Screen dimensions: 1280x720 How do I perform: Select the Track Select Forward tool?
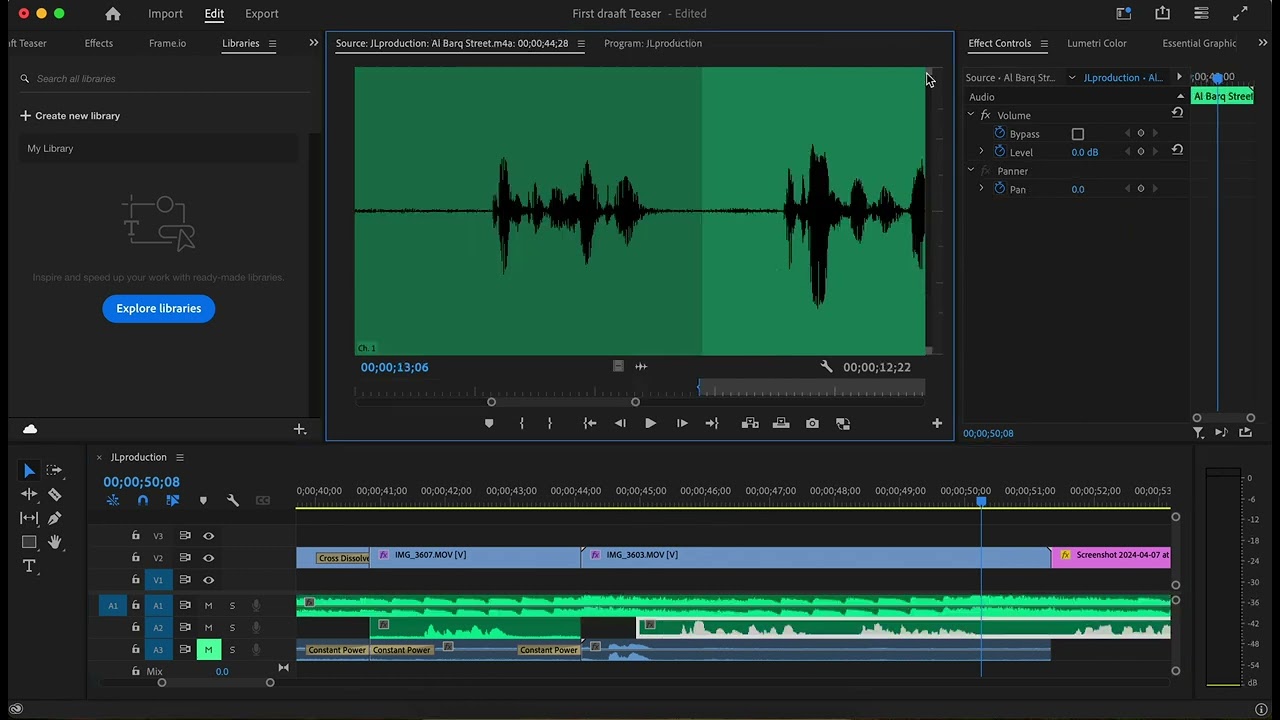(54, 470)
